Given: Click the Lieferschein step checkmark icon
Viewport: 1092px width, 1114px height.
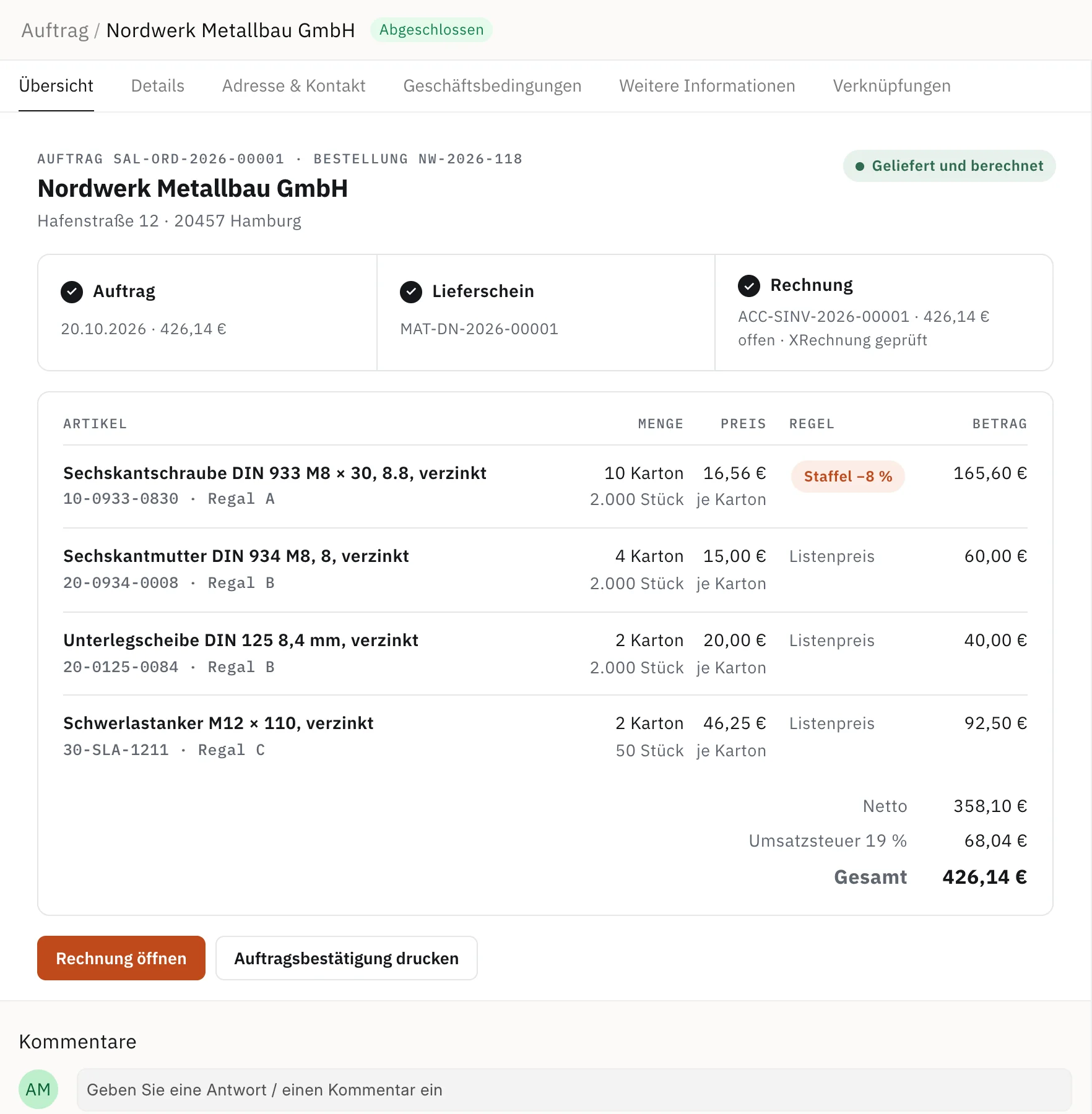Looking at the screenshot, I should point(411,291).
